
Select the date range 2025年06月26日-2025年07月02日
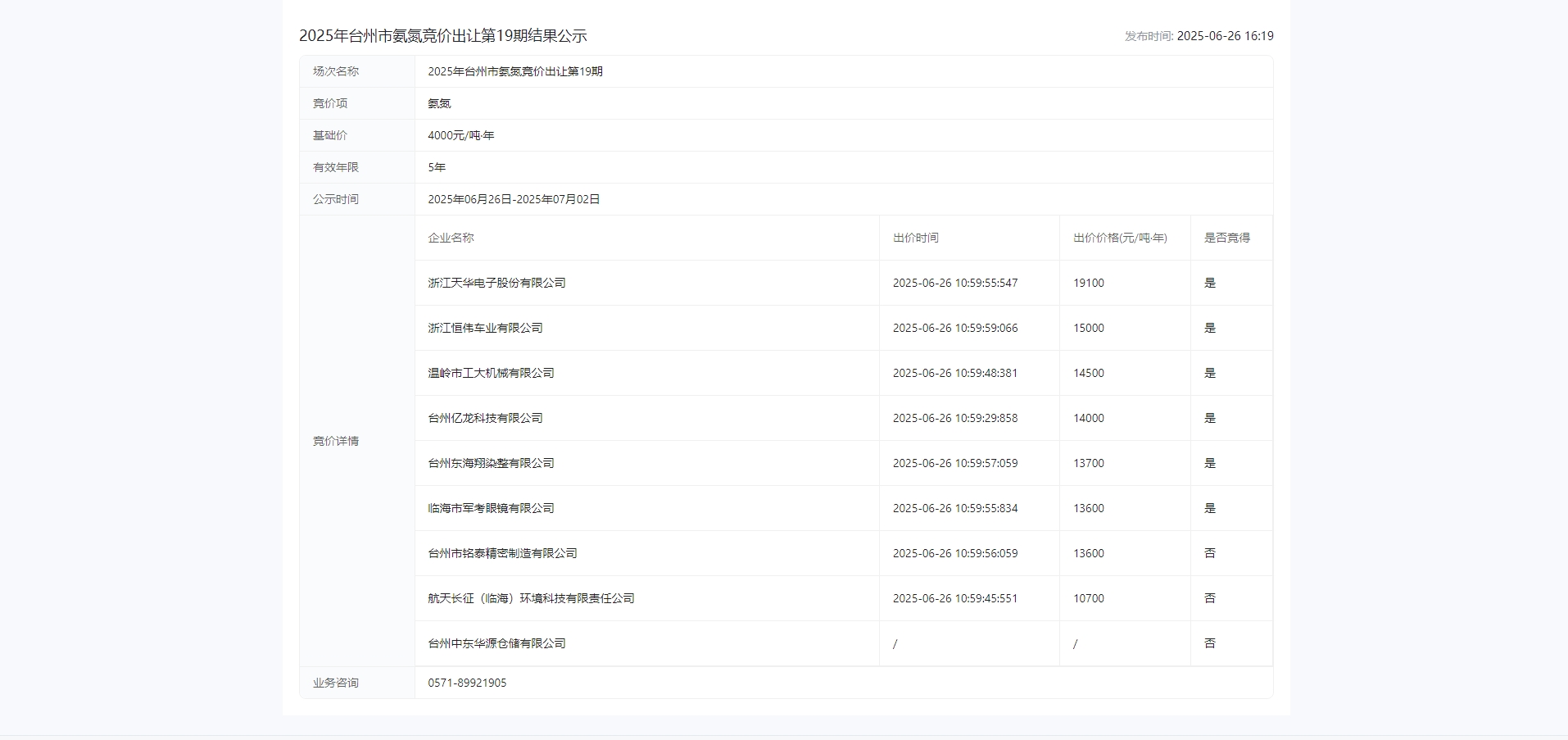514,199
